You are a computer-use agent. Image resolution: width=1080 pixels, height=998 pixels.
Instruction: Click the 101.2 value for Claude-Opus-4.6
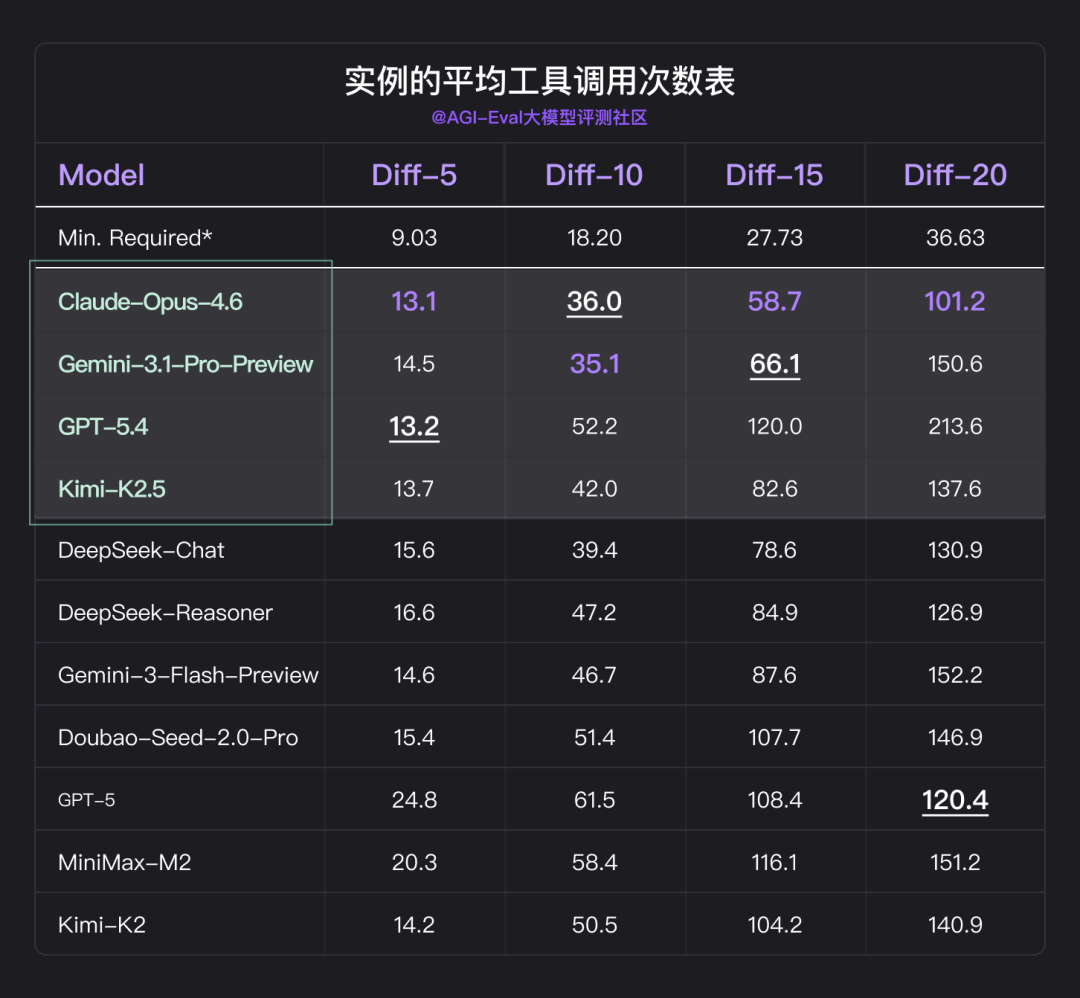955,301
